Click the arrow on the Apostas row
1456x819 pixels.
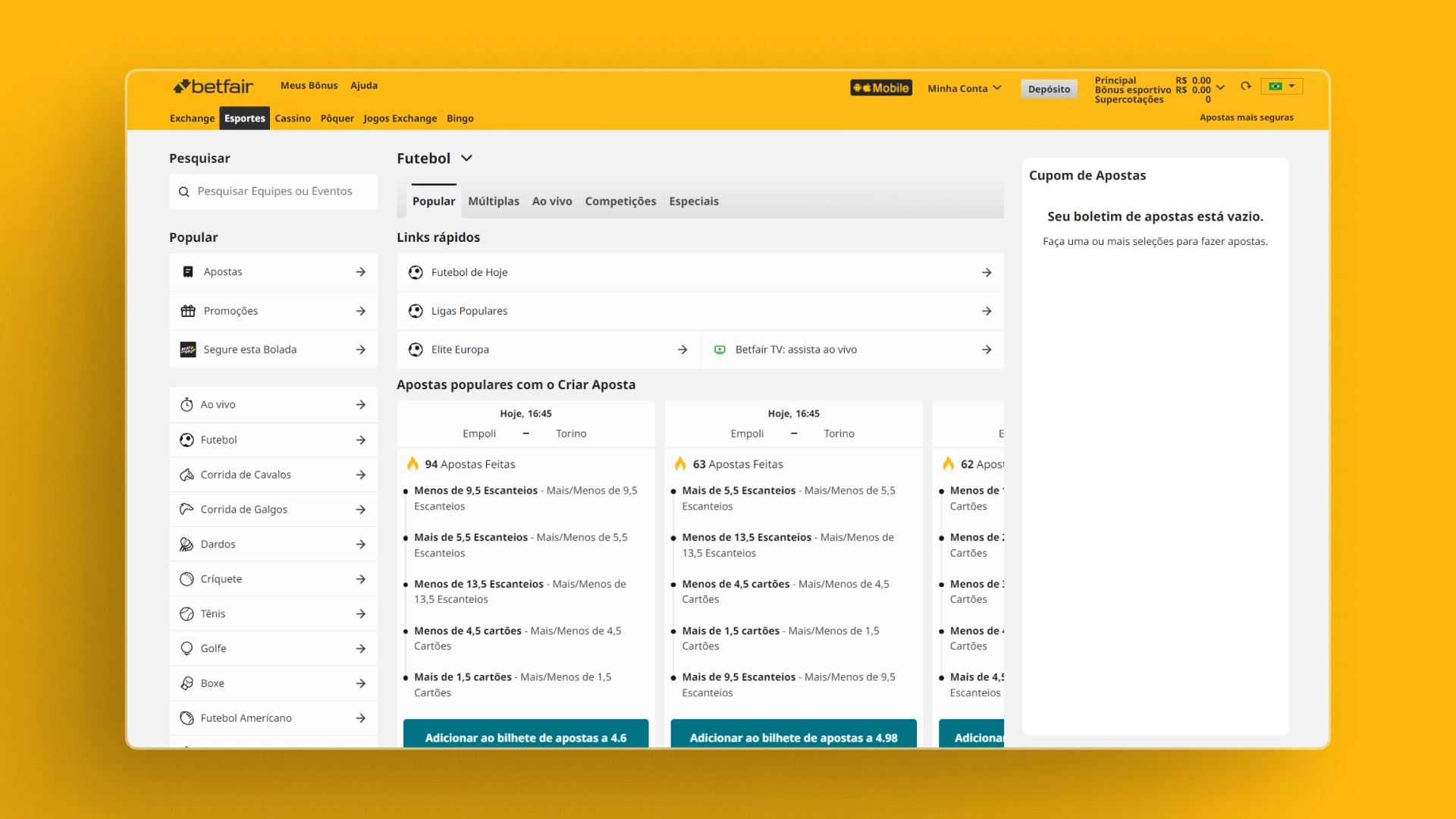coord(361,272)
